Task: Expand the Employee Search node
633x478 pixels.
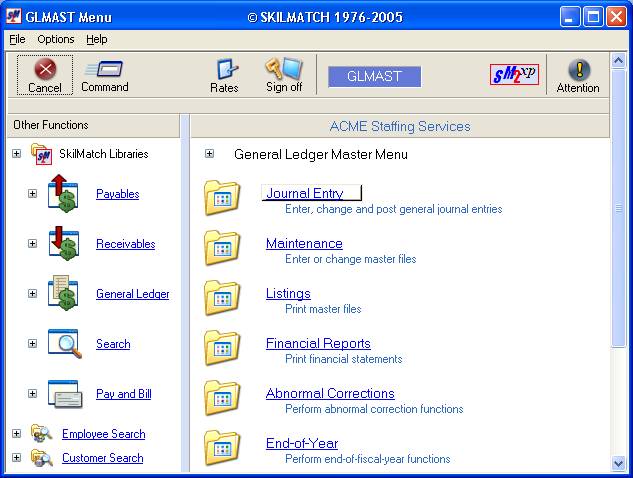Action: coord(16,434)
